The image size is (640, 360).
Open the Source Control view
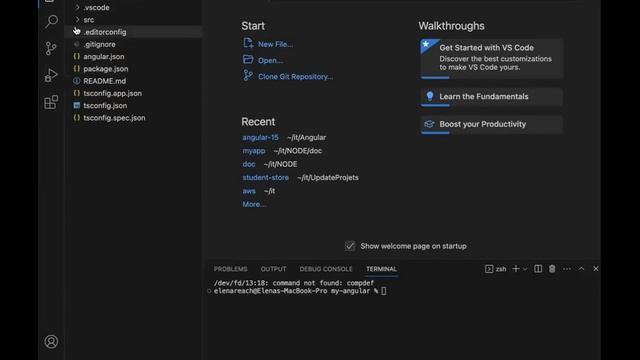(x=51, y=48)
